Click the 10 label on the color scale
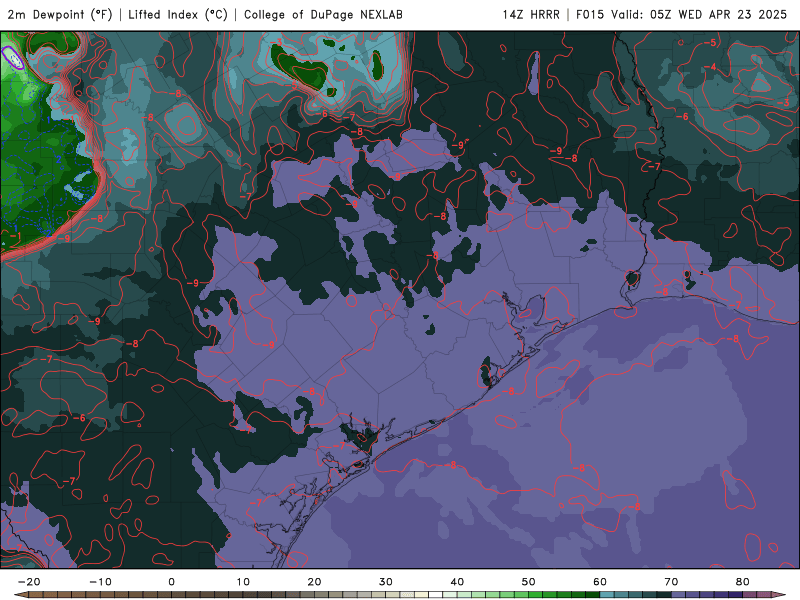This screenshot has width=800, height=600. [243, 582]
